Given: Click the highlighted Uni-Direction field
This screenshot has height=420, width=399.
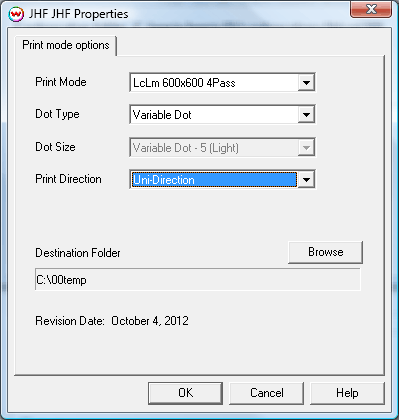Looking at the screenshot, I should tap(214, 180).
